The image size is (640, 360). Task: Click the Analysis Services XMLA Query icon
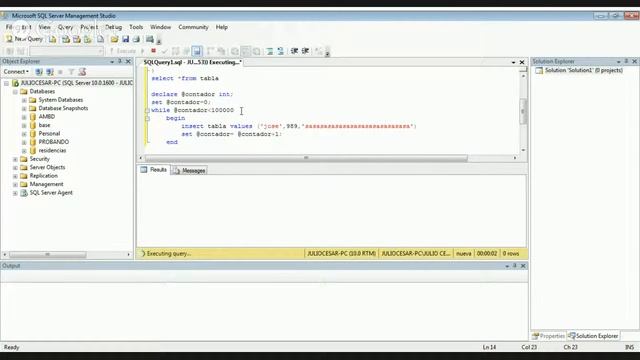pos(87,39)
